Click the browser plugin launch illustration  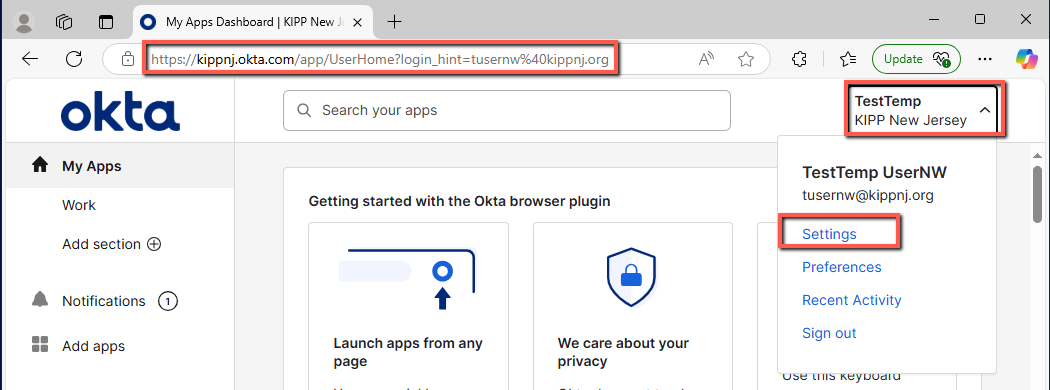408,279
